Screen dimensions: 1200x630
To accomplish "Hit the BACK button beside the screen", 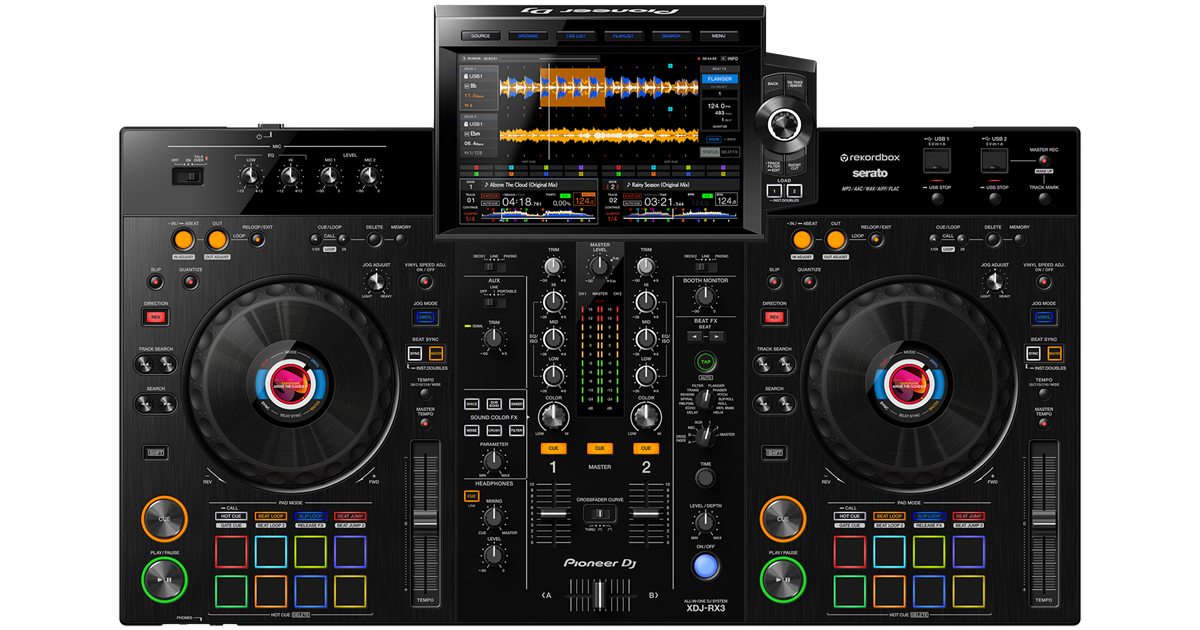I will 773,84.
